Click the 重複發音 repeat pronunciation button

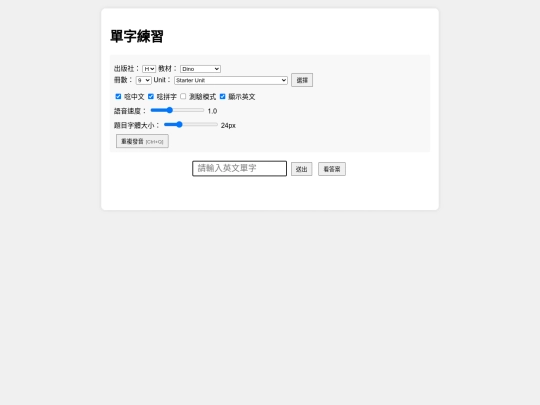[x=142, y=141]
